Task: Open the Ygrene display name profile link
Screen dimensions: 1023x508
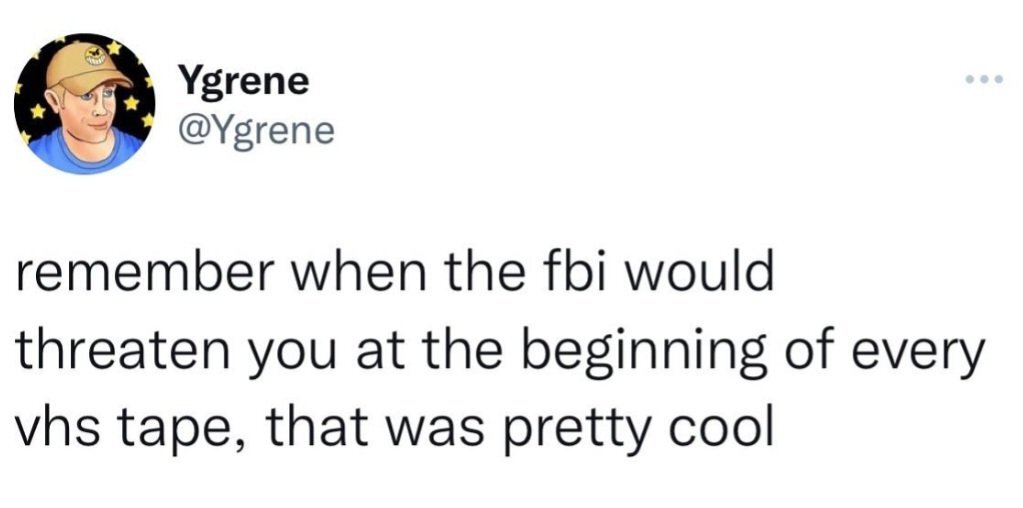Action: (243, 82)
